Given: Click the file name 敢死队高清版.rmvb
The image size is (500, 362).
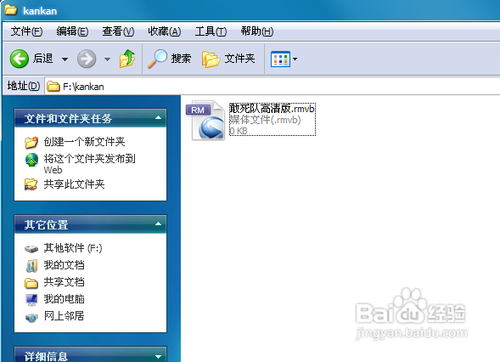Looking at the screenshot, I should (272, 108).
